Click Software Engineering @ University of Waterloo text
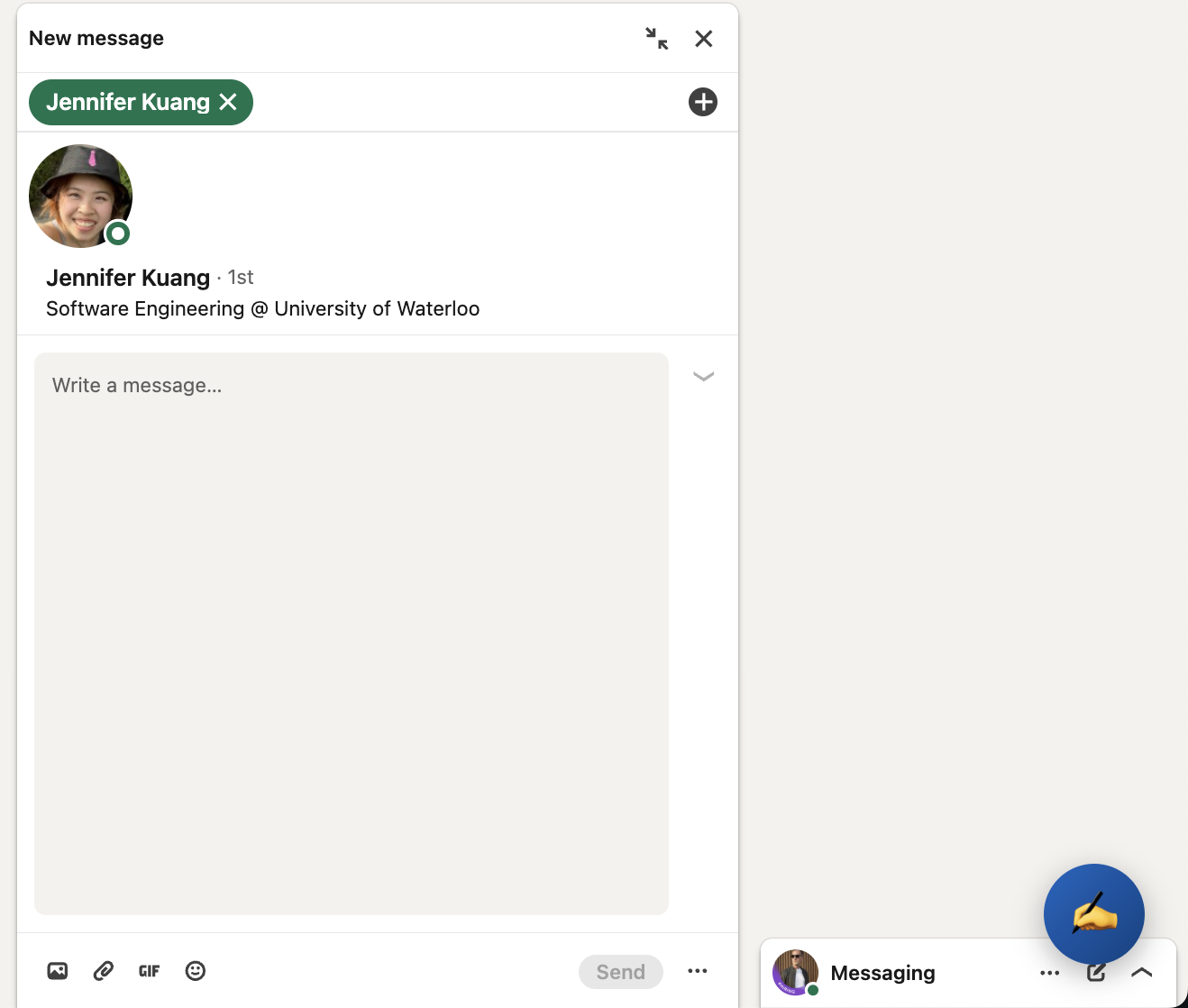This screenshot has width=1188, height=1008. [263, 308]
